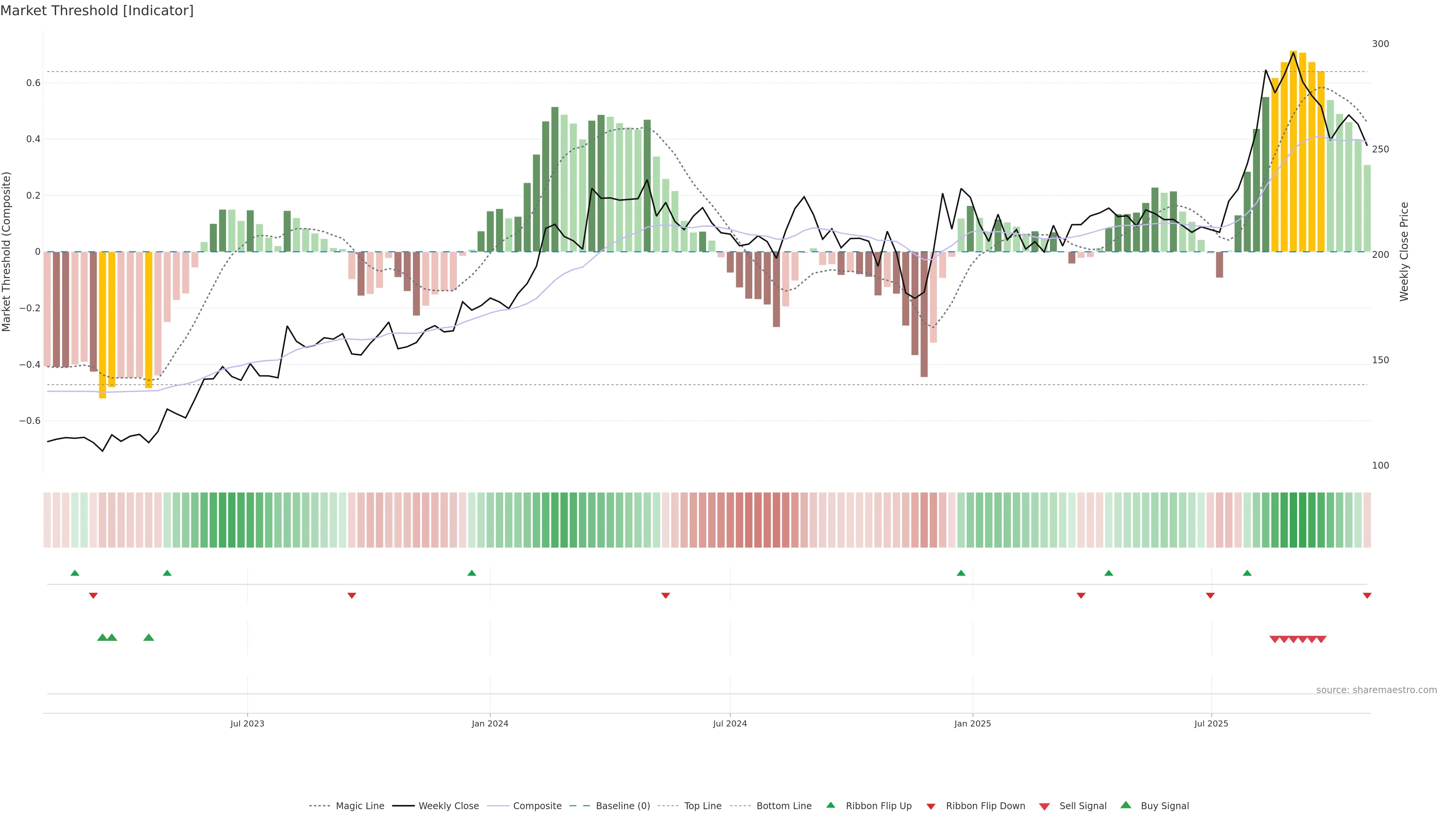
Task: Click the isolated third green buy signal marker
Action: (x=149, y=637)
